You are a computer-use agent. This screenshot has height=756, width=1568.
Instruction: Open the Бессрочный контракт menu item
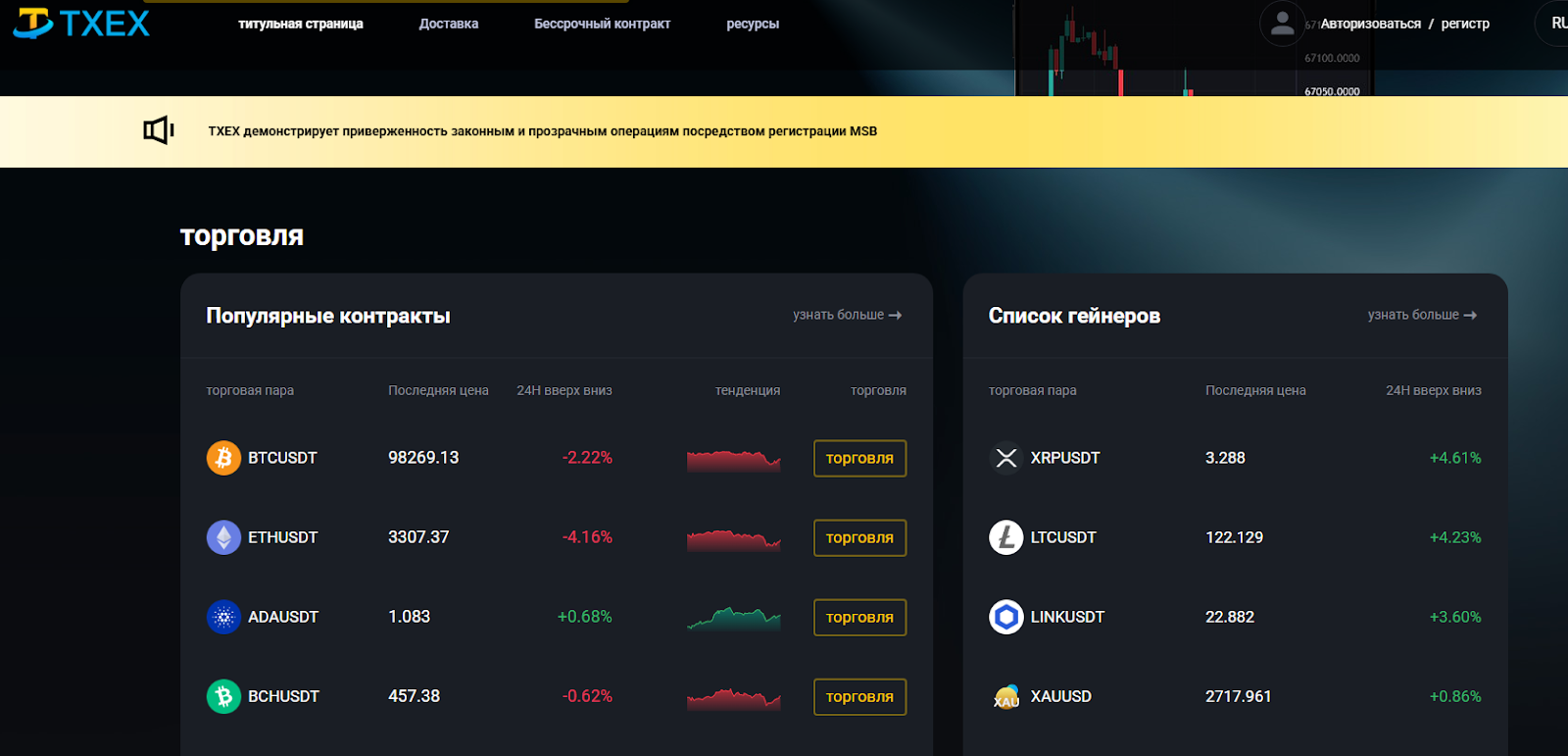pyautogui.click(x=602, y=24)
